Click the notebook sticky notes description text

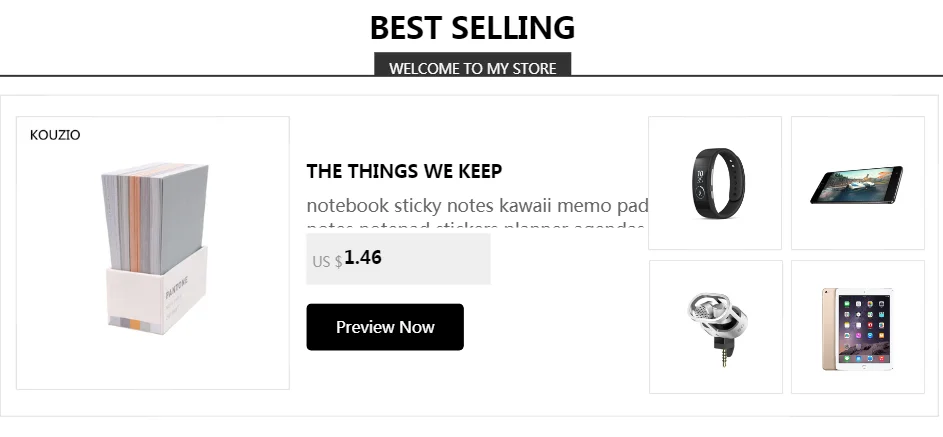478,206
